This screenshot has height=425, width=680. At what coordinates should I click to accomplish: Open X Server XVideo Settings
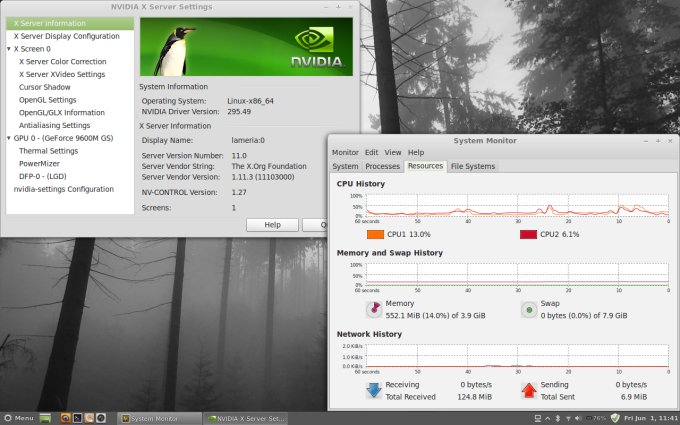(x=62, y=75)
